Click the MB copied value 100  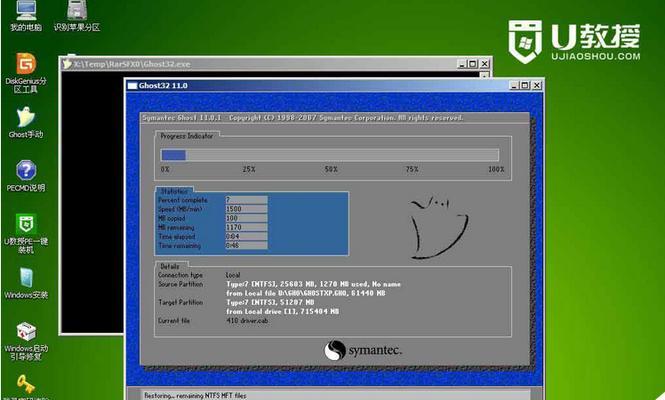pos(246,218)
